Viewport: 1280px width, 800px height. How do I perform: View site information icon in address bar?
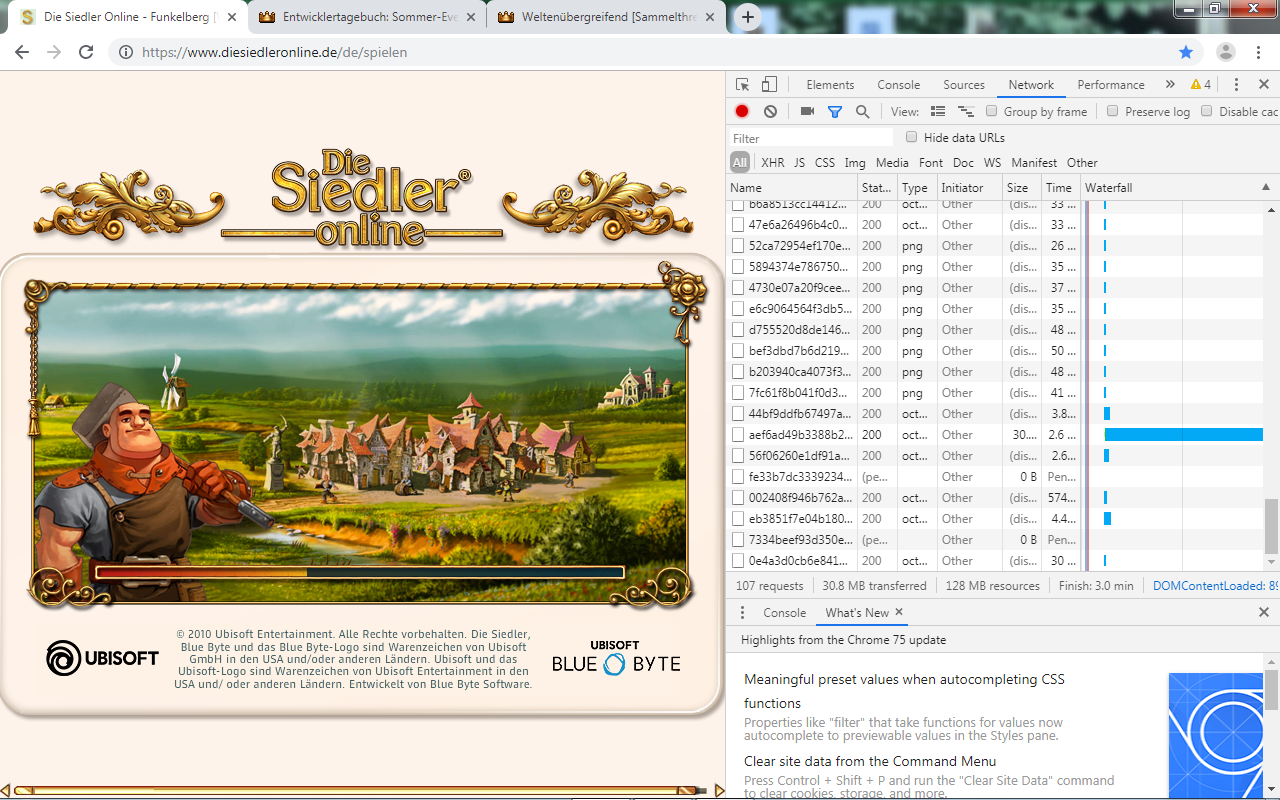(126, 52)
